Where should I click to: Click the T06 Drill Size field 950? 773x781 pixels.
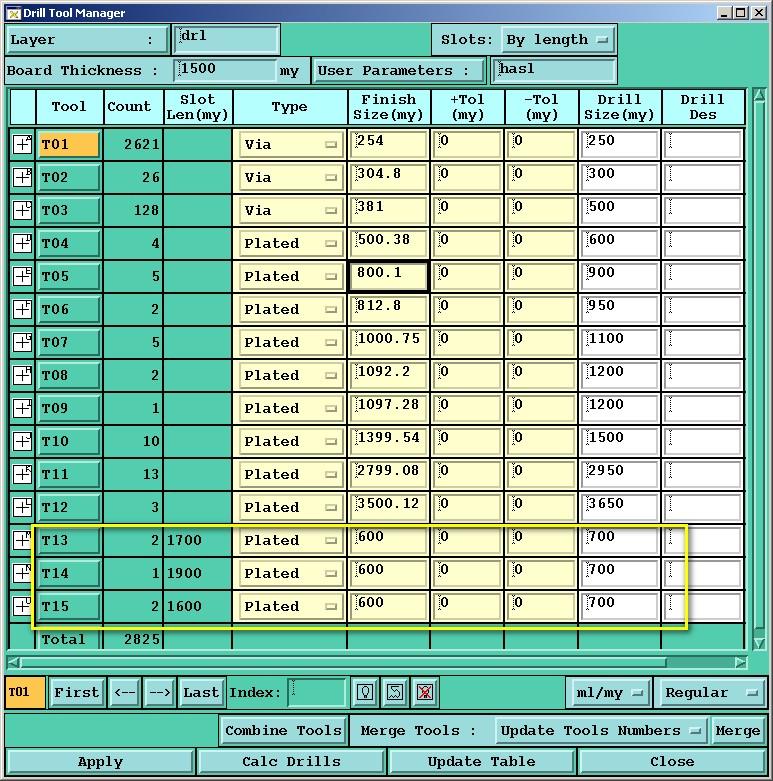(620, 309)
